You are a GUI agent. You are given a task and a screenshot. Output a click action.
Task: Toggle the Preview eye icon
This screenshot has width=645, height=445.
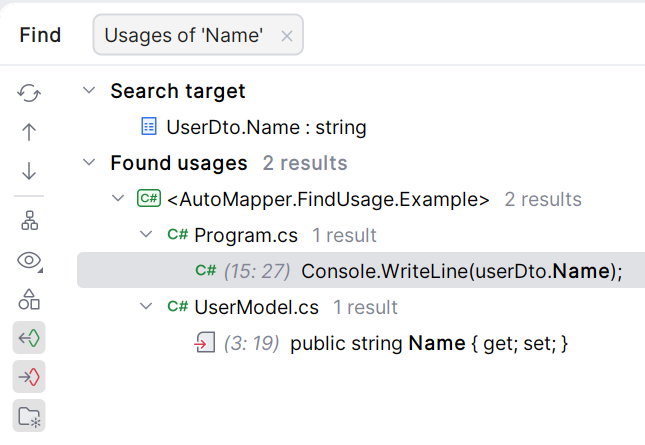30,261
